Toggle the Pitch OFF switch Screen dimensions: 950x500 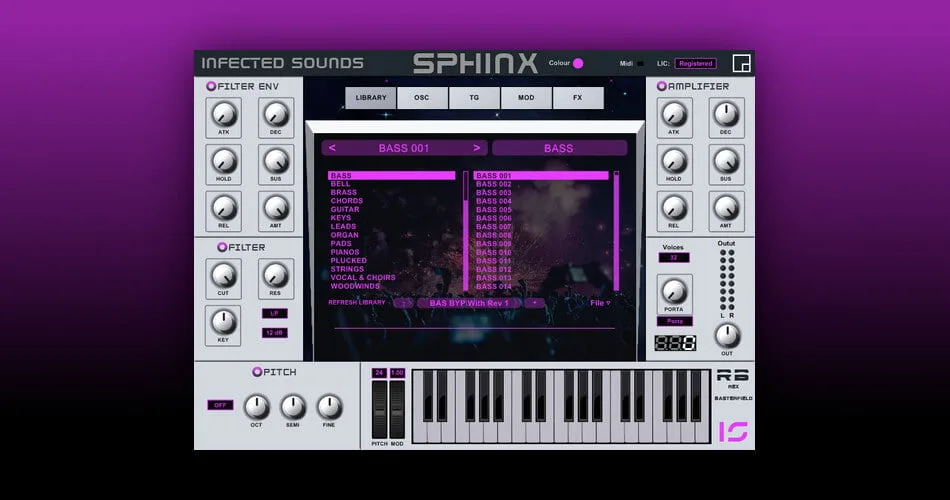tap(220, 405)
